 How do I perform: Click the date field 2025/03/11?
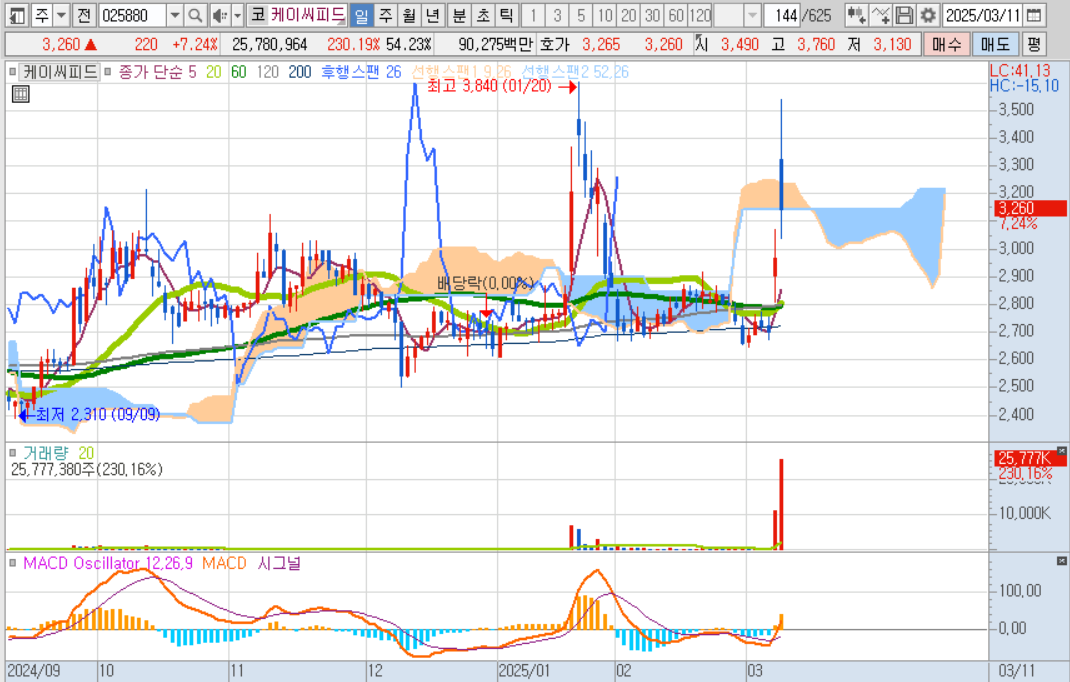(983, 14)
